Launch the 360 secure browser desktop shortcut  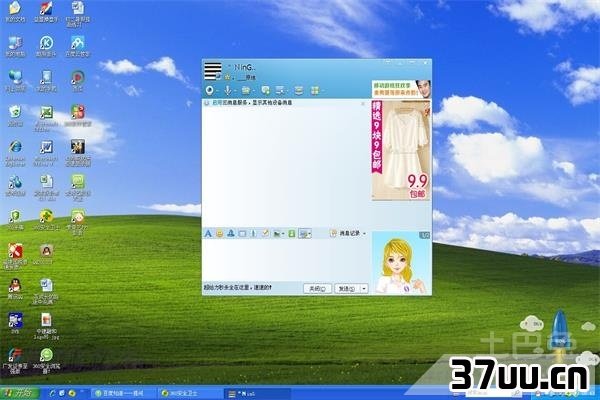pyautogui.click(x=46, y=361)
